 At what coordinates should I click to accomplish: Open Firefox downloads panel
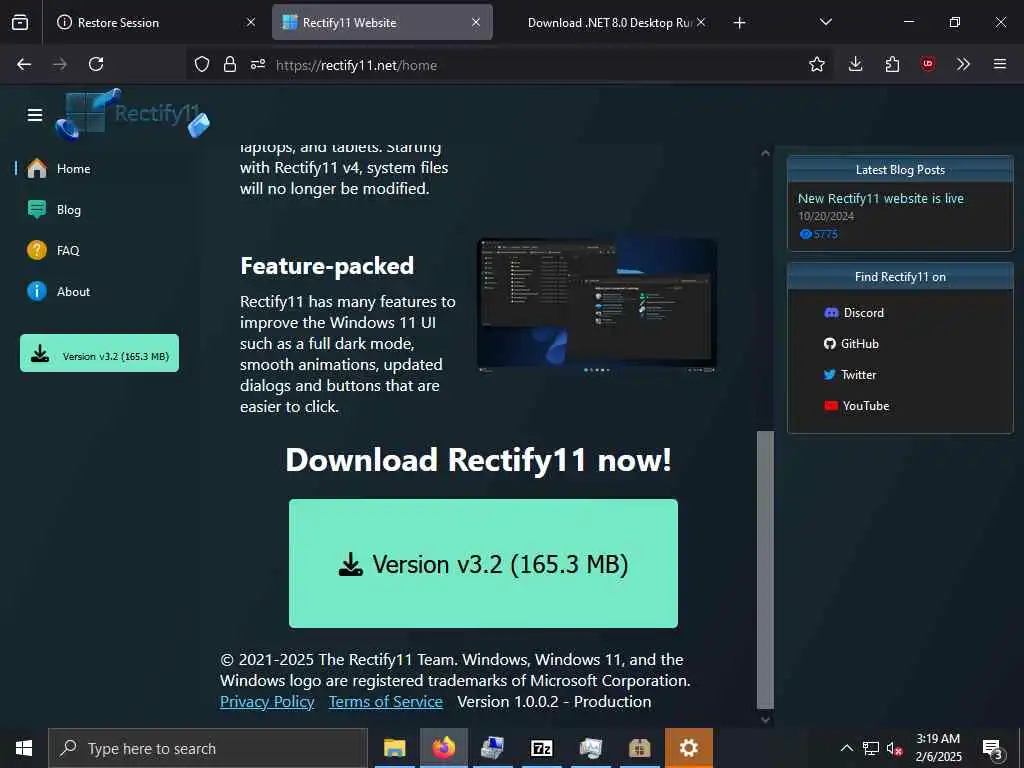tap(856, 64)
